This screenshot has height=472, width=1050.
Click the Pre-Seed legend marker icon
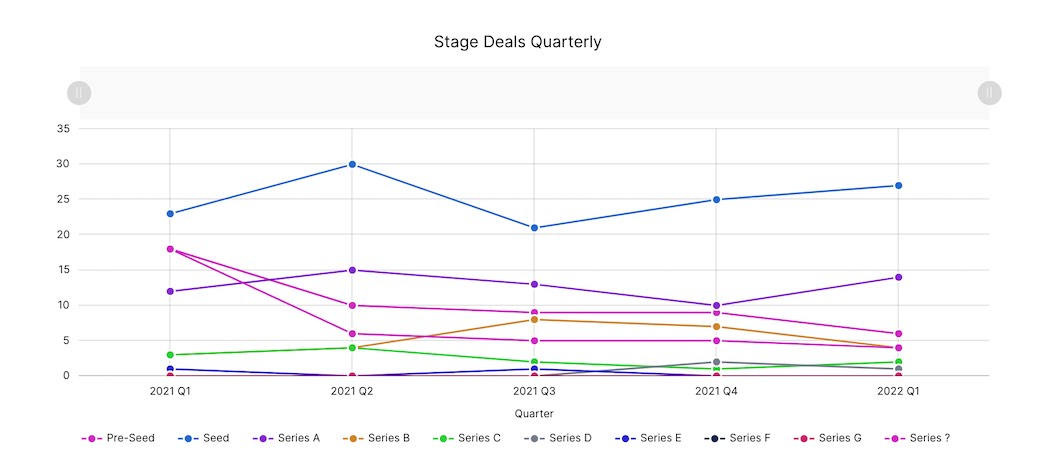[x=91, y=438]
